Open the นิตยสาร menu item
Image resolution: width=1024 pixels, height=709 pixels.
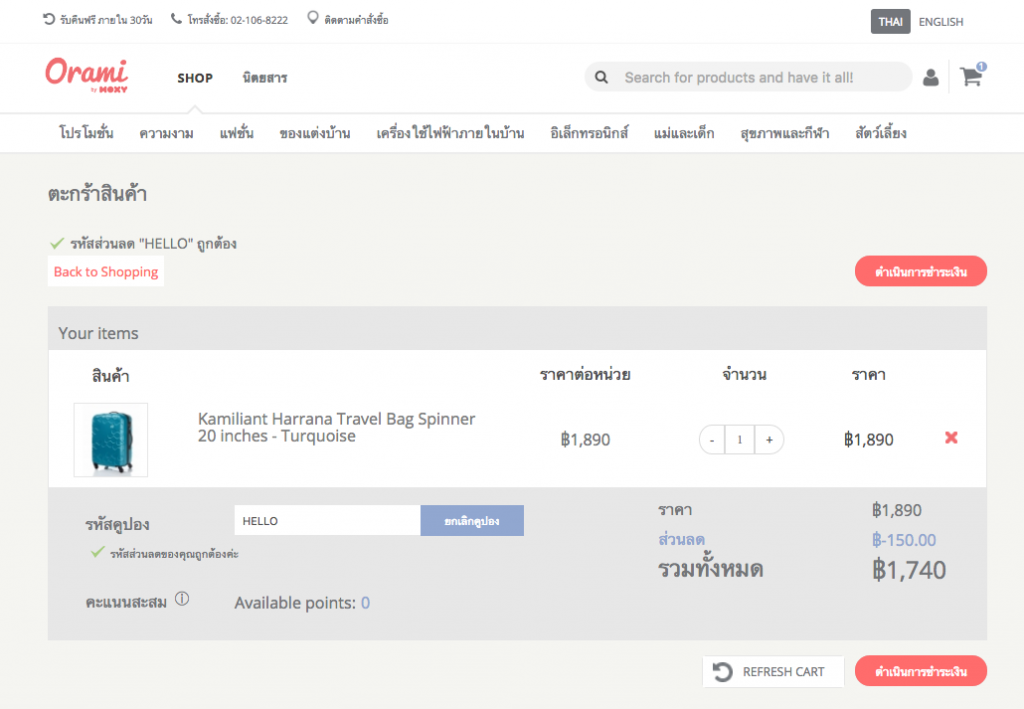tap(264, 78)
